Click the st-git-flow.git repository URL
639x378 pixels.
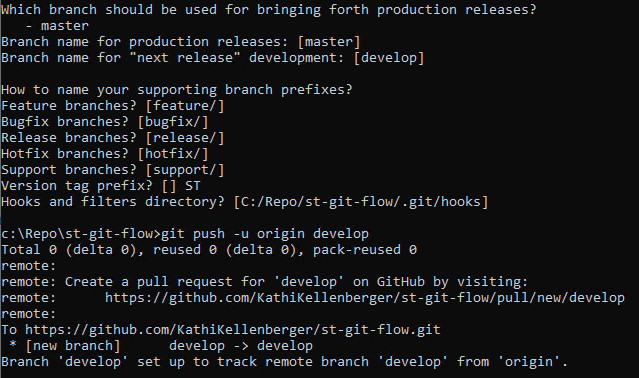coord(233,330)
